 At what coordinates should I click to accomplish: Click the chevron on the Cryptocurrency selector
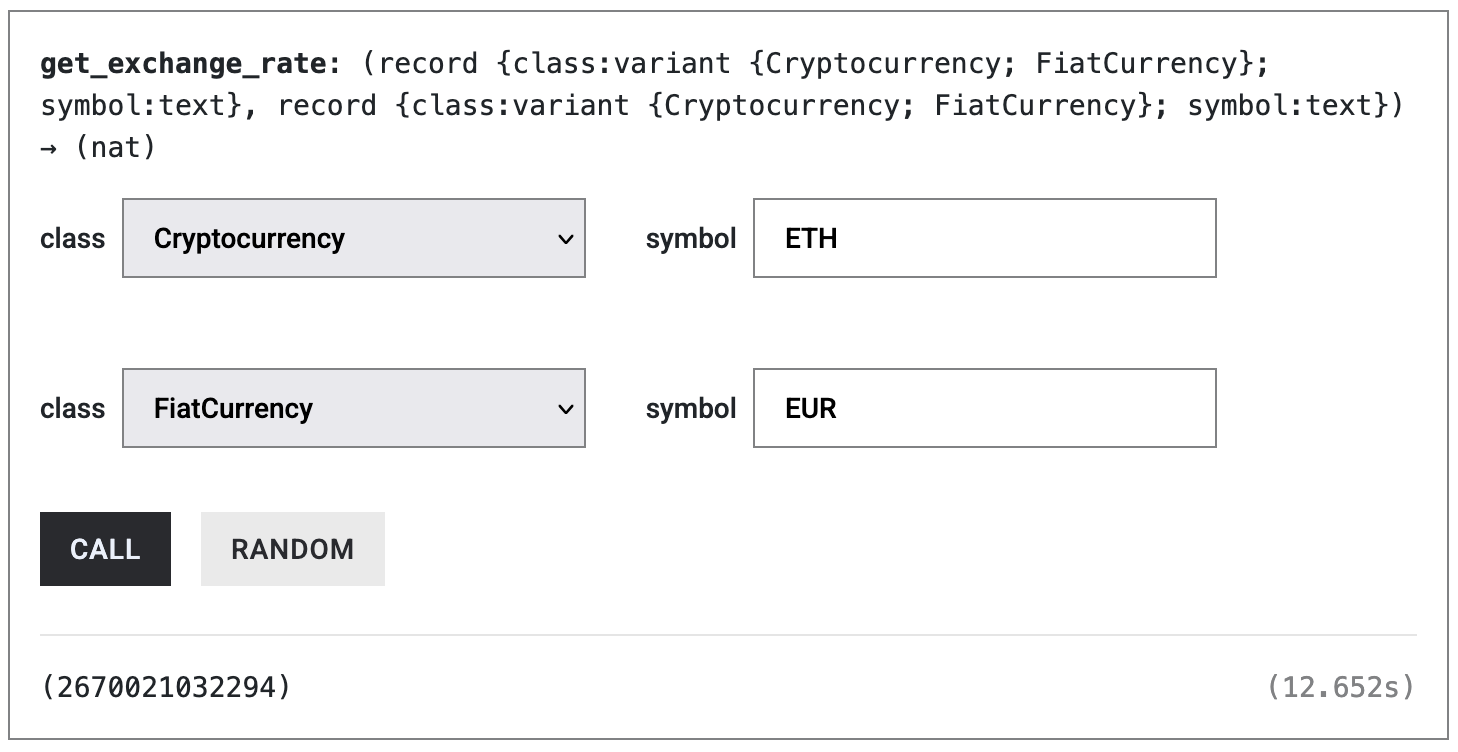pos(566,238)
